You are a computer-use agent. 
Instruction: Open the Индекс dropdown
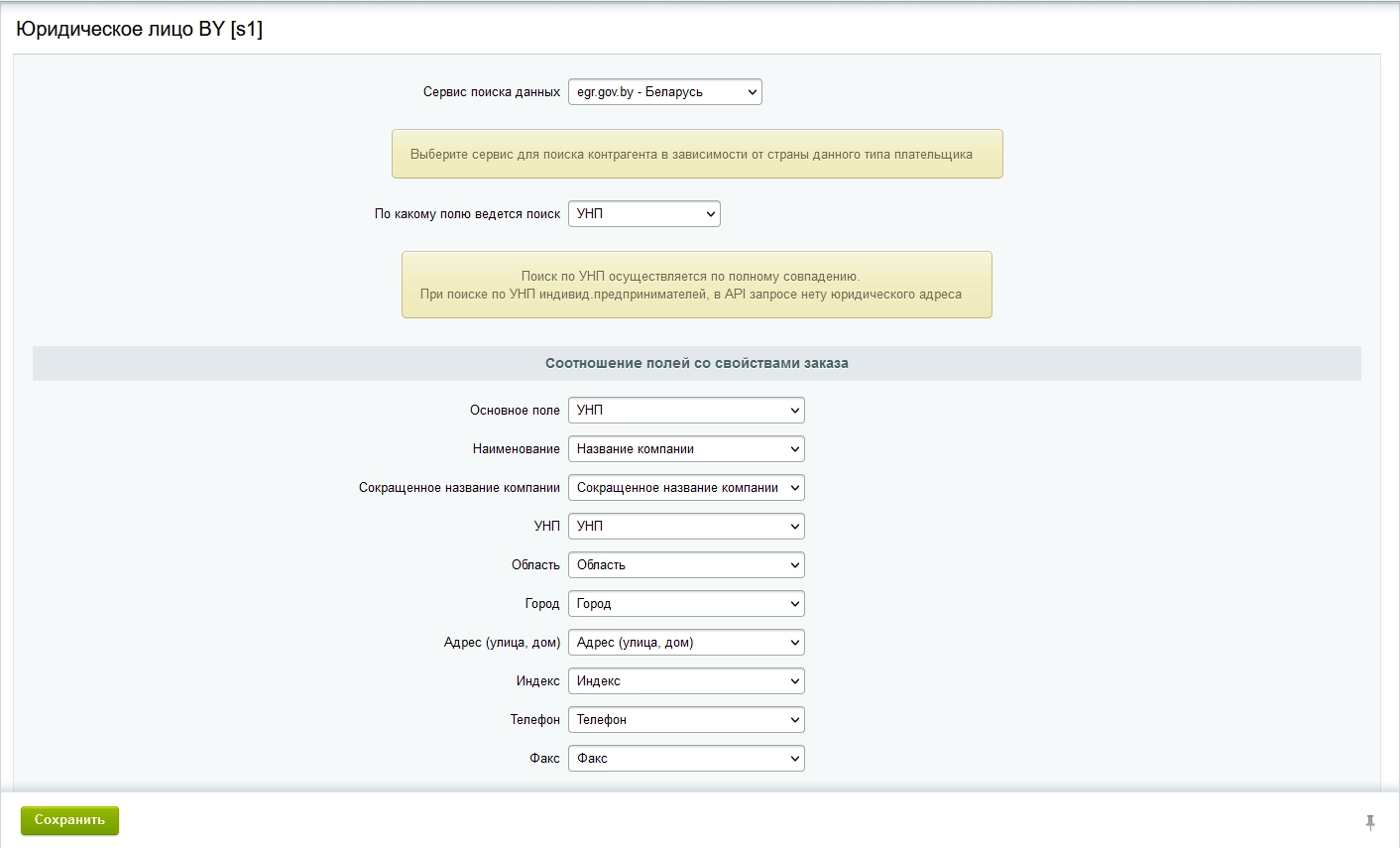click(x=685, y=681)
